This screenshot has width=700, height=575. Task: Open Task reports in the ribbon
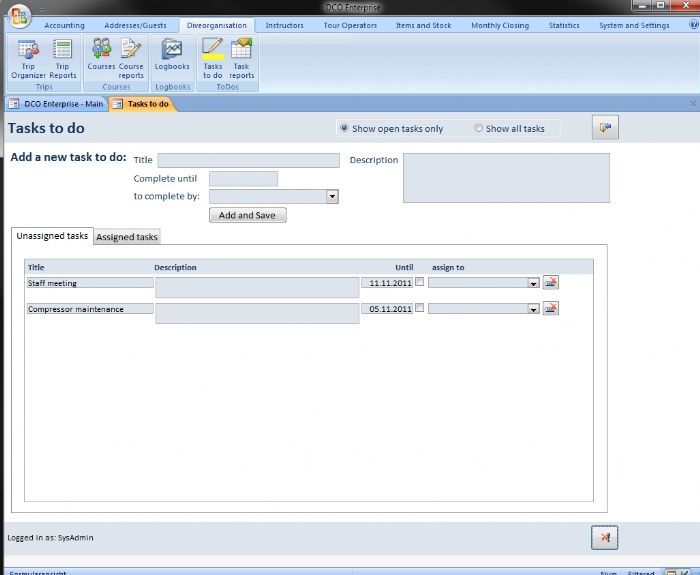pos(242,56)
